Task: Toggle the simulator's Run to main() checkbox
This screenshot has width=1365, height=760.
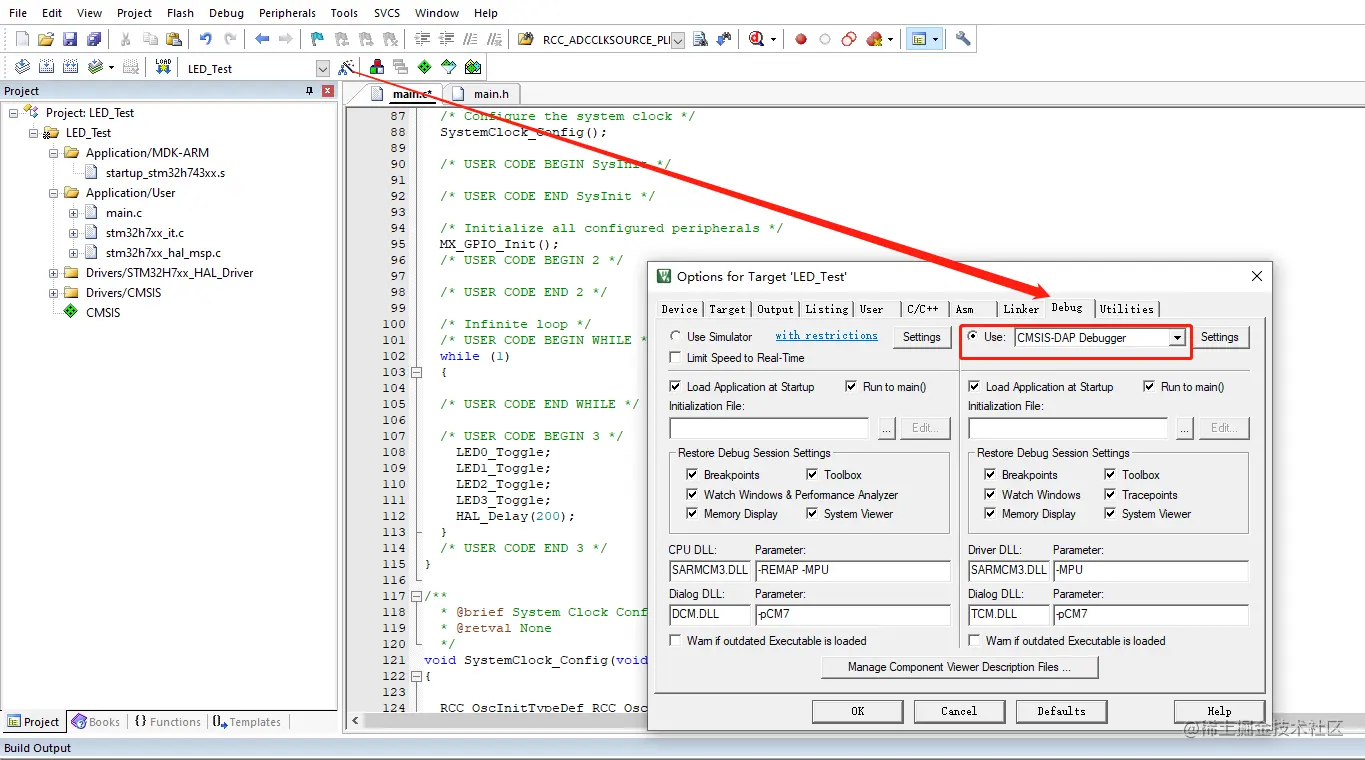Action: pyautogui.click(x=851, y=387)
